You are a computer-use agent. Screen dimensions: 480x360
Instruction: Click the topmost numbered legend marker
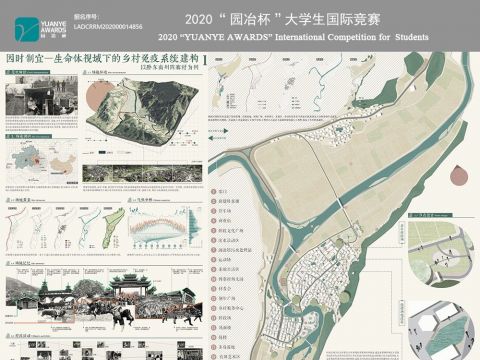pyautogui.click(x=214, y=191)
